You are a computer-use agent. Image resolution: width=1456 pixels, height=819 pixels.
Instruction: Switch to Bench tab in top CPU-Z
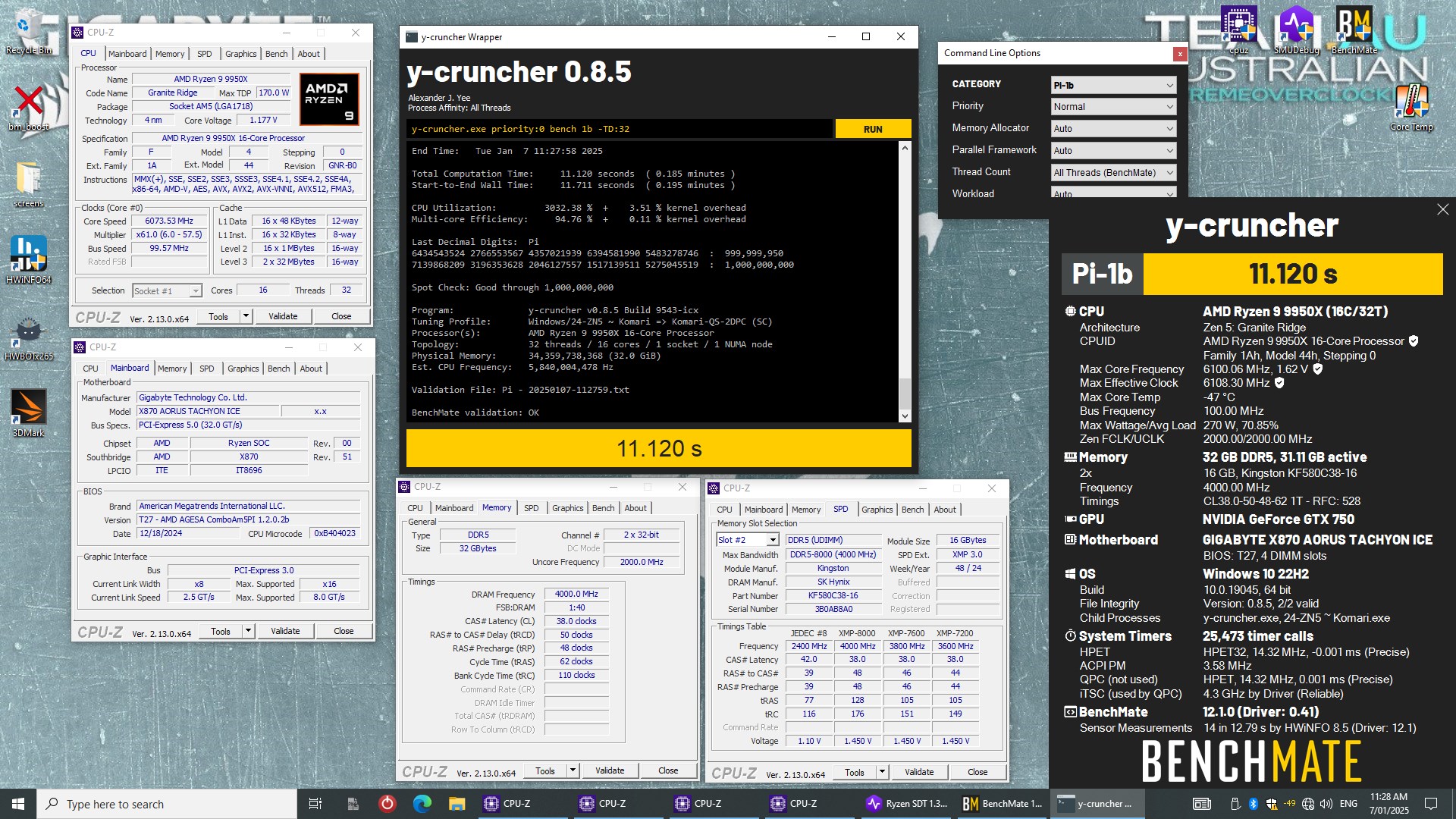pyautogui.click(x=276, y=54)
